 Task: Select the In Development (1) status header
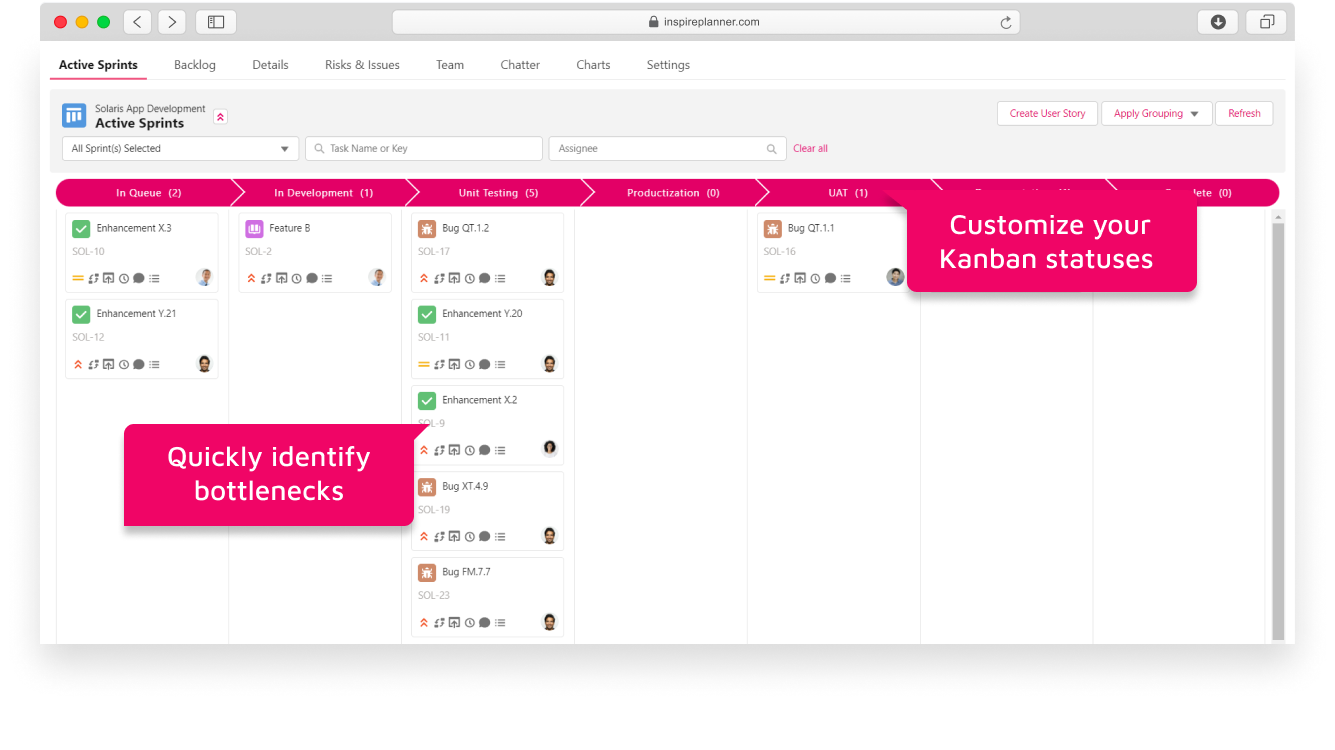pyautogui.click(x=323, y=193)
